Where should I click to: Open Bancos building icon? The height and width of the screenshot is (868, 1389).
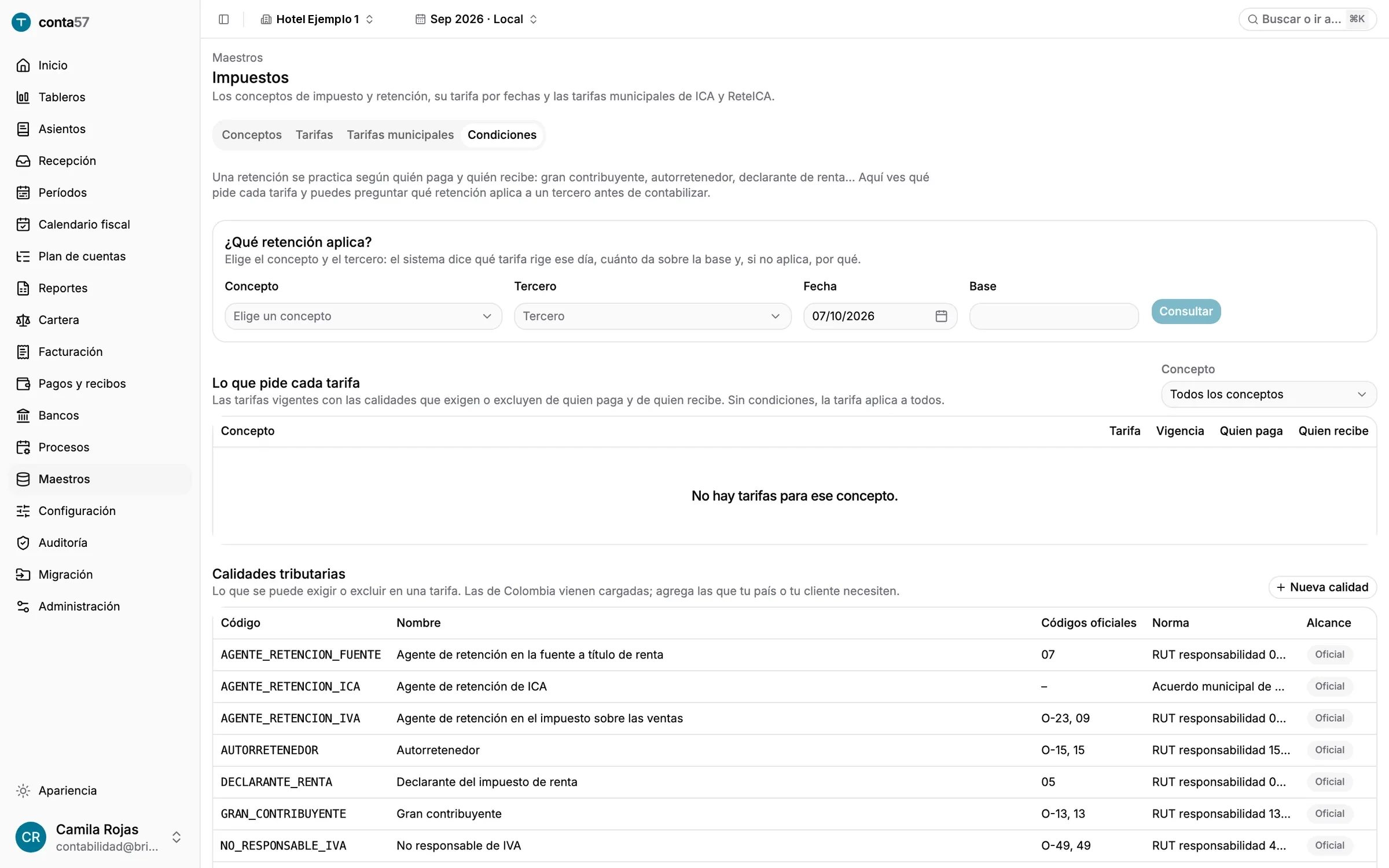tap(23, 415)
